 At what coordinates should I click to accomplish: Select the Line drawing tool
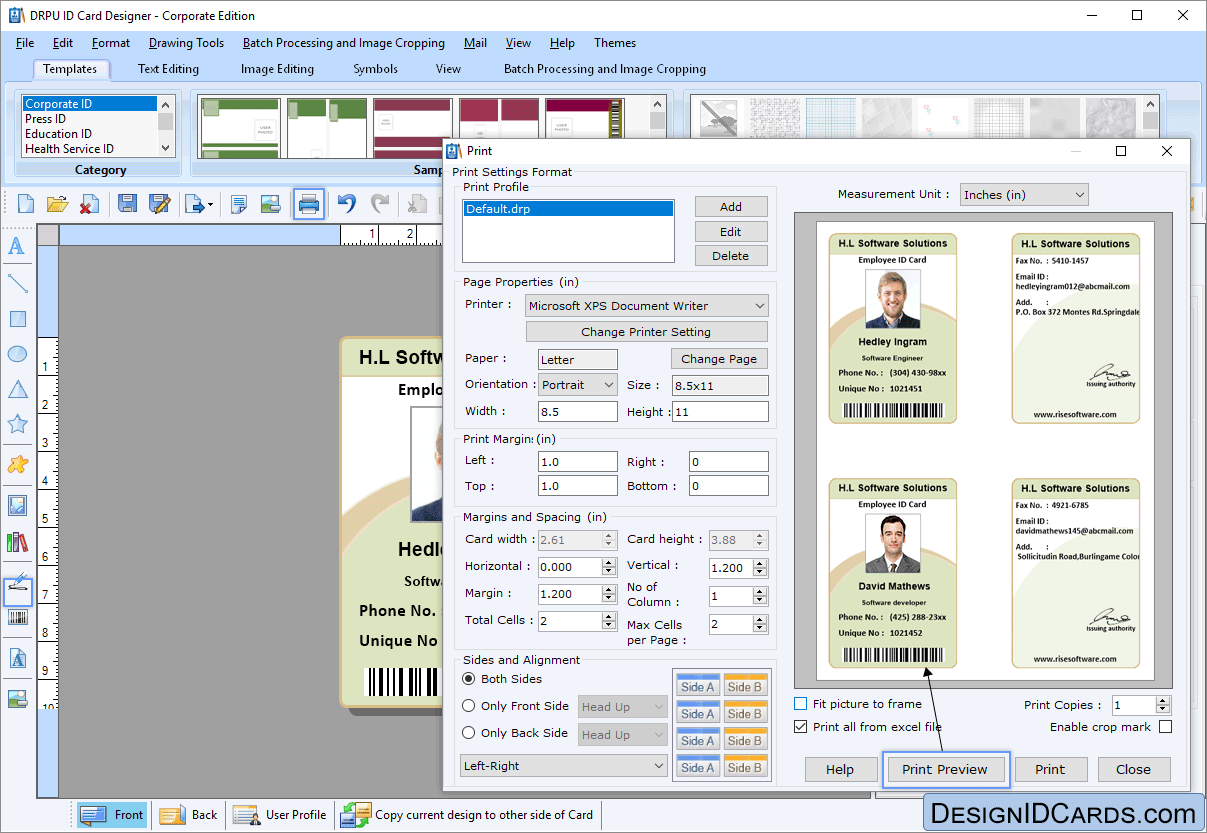pos(17,283)
